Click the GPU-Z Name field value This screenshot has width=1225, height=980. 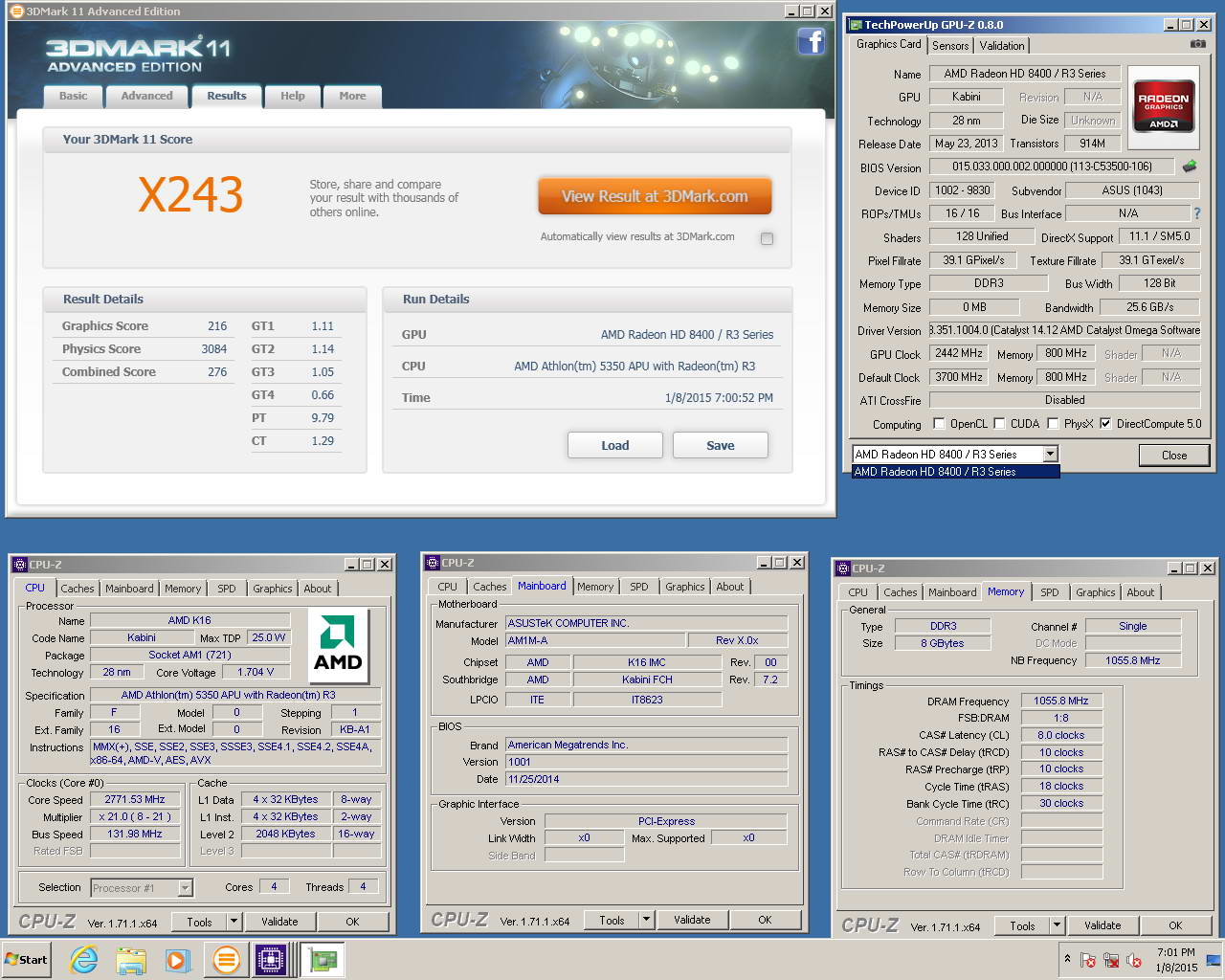pos(1024,74)
